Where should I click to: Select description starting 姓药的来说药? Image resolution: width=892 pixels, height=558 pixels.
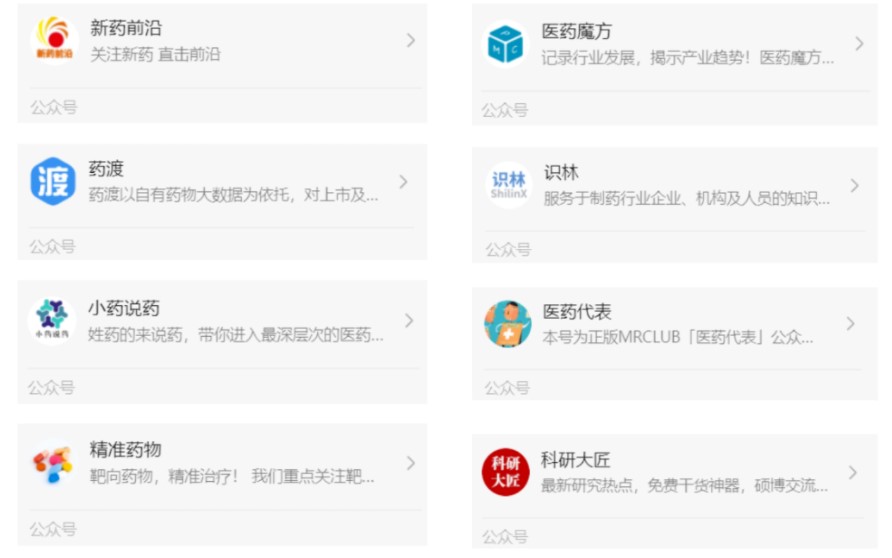click(236, 335)
